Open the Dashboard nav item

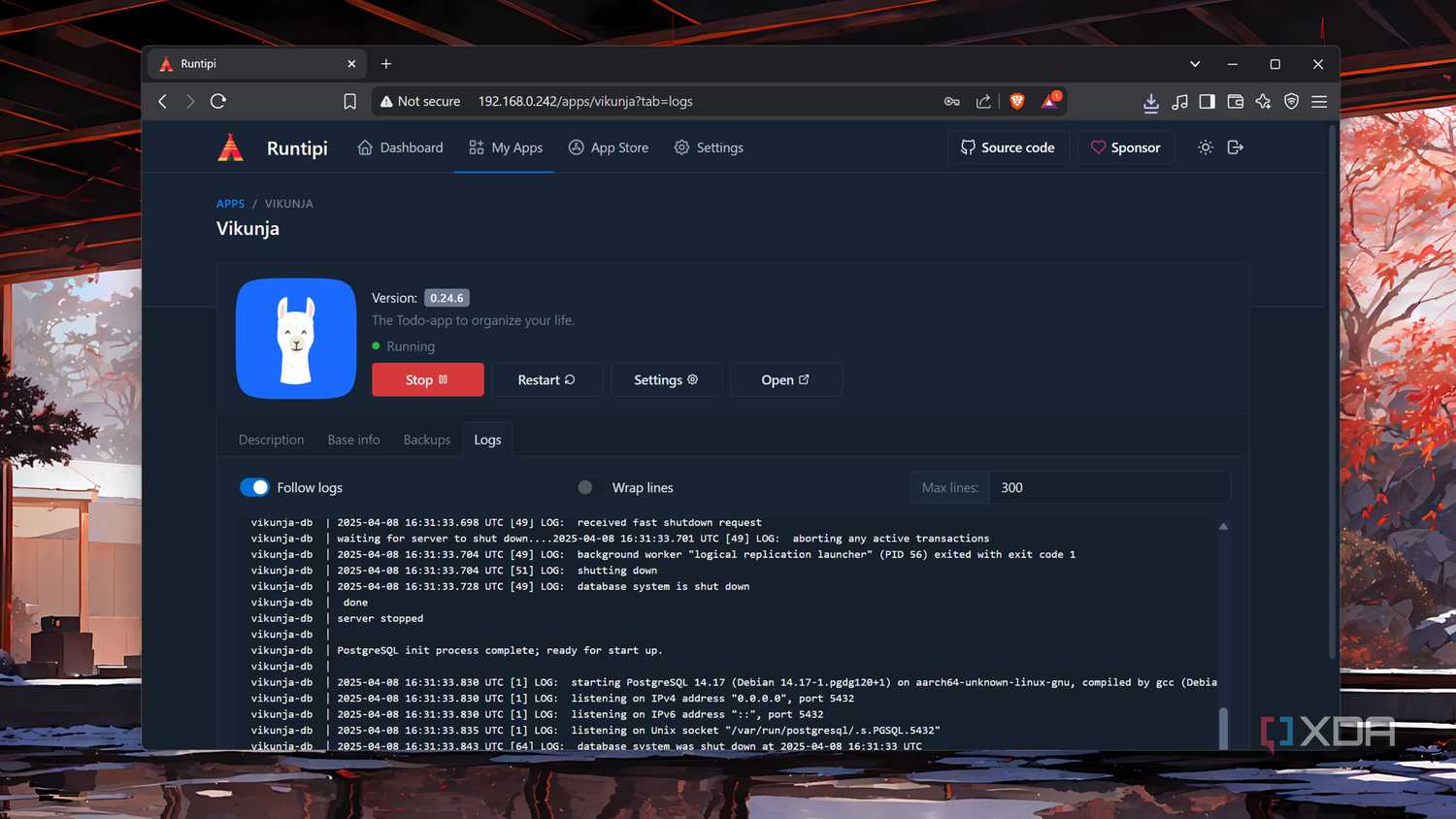click(400, 147)
